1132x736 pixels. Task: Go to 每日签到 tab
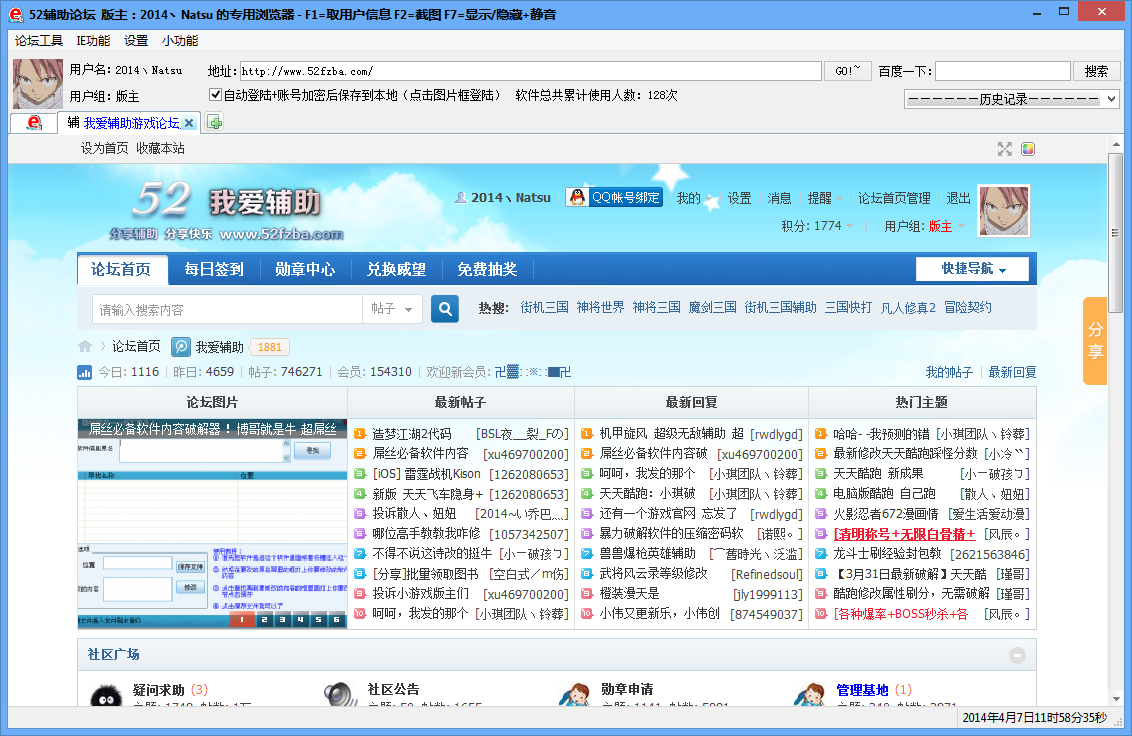(214, 269)
